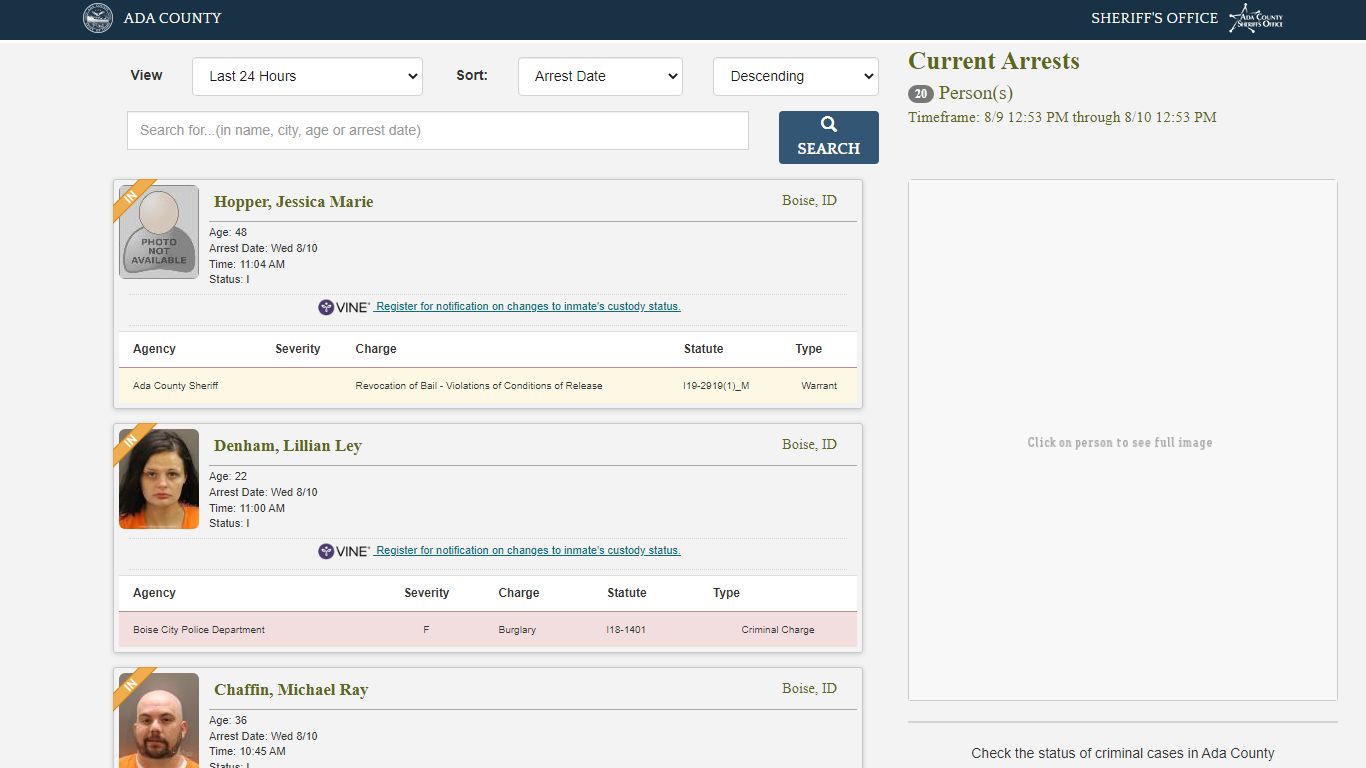Click the Current Arrests heading
Viewport: 1366px width, 768px height.
pos(994,61)
